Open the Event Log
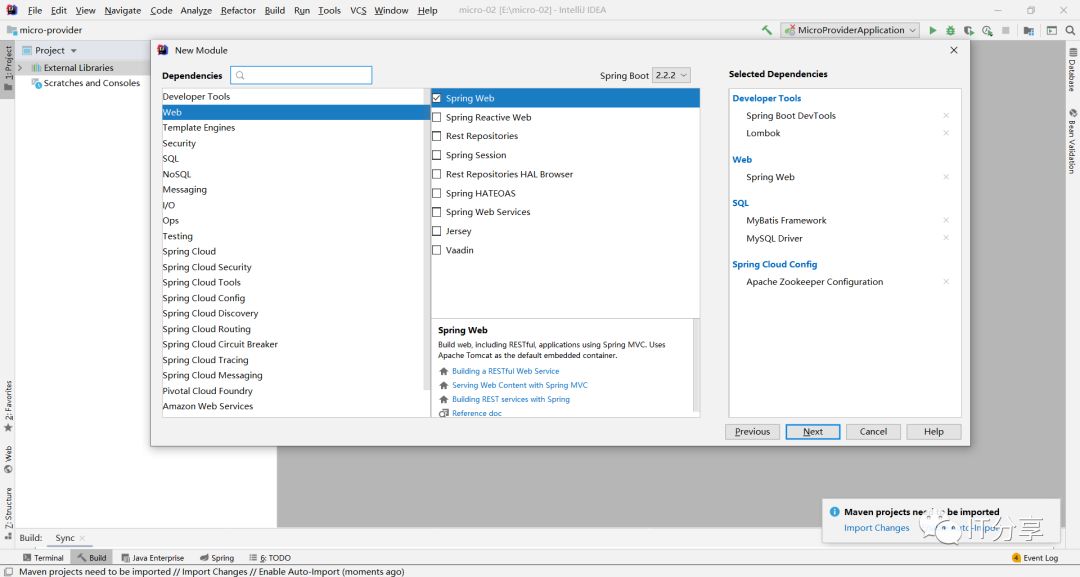Viewport: 1080px width, 577px height. pyautogui.click(x=1035, y=558)
